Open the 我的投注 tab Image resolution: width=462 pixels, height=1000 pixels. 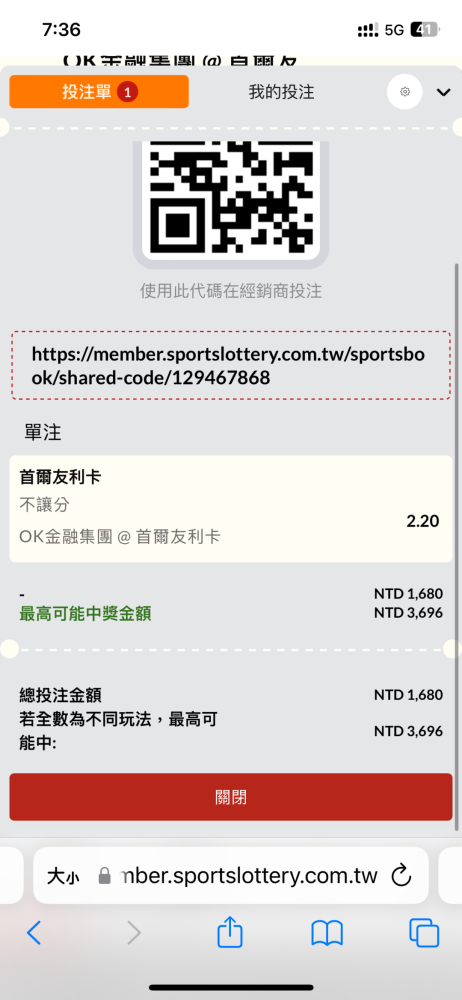pos(281,92)
